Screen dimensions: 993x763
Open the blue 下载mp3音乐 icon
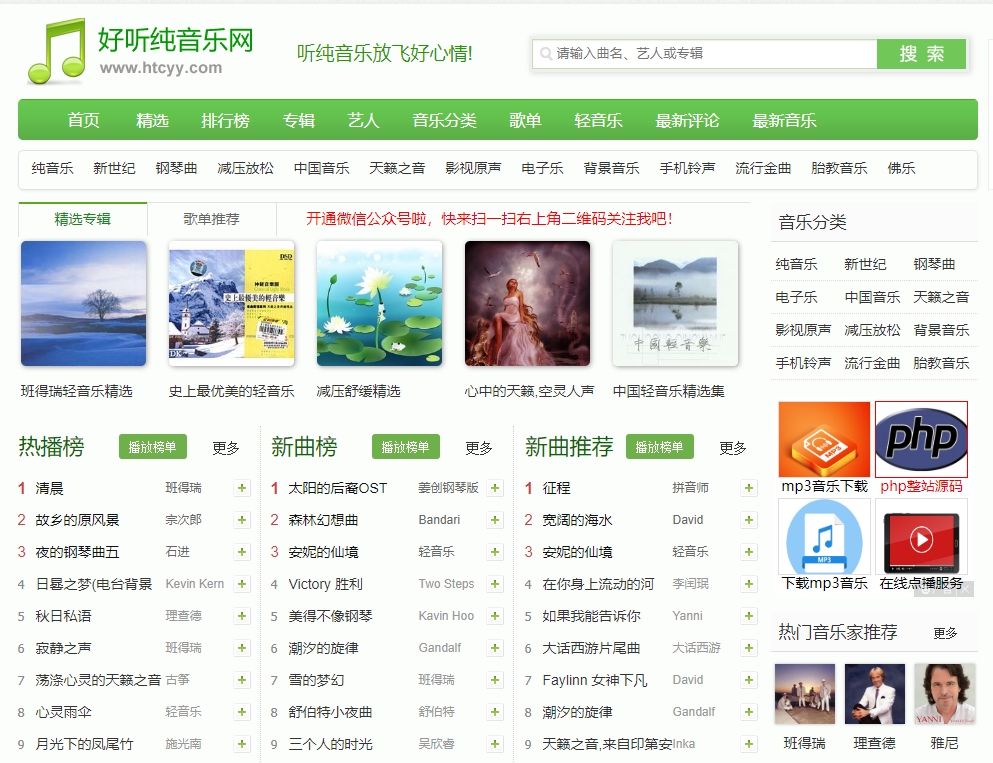(824, 537)
